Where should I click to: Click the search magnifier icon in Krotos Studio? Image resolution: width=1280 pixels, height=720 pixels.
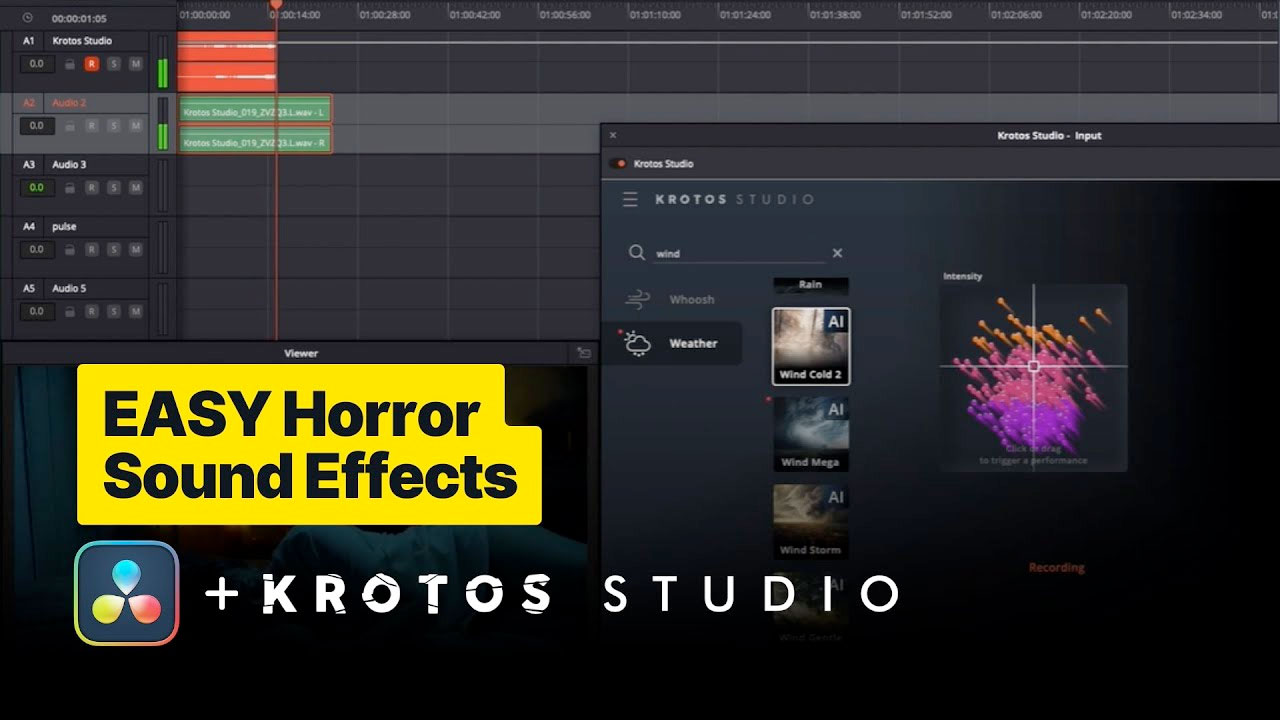click(x=636, y=253)
